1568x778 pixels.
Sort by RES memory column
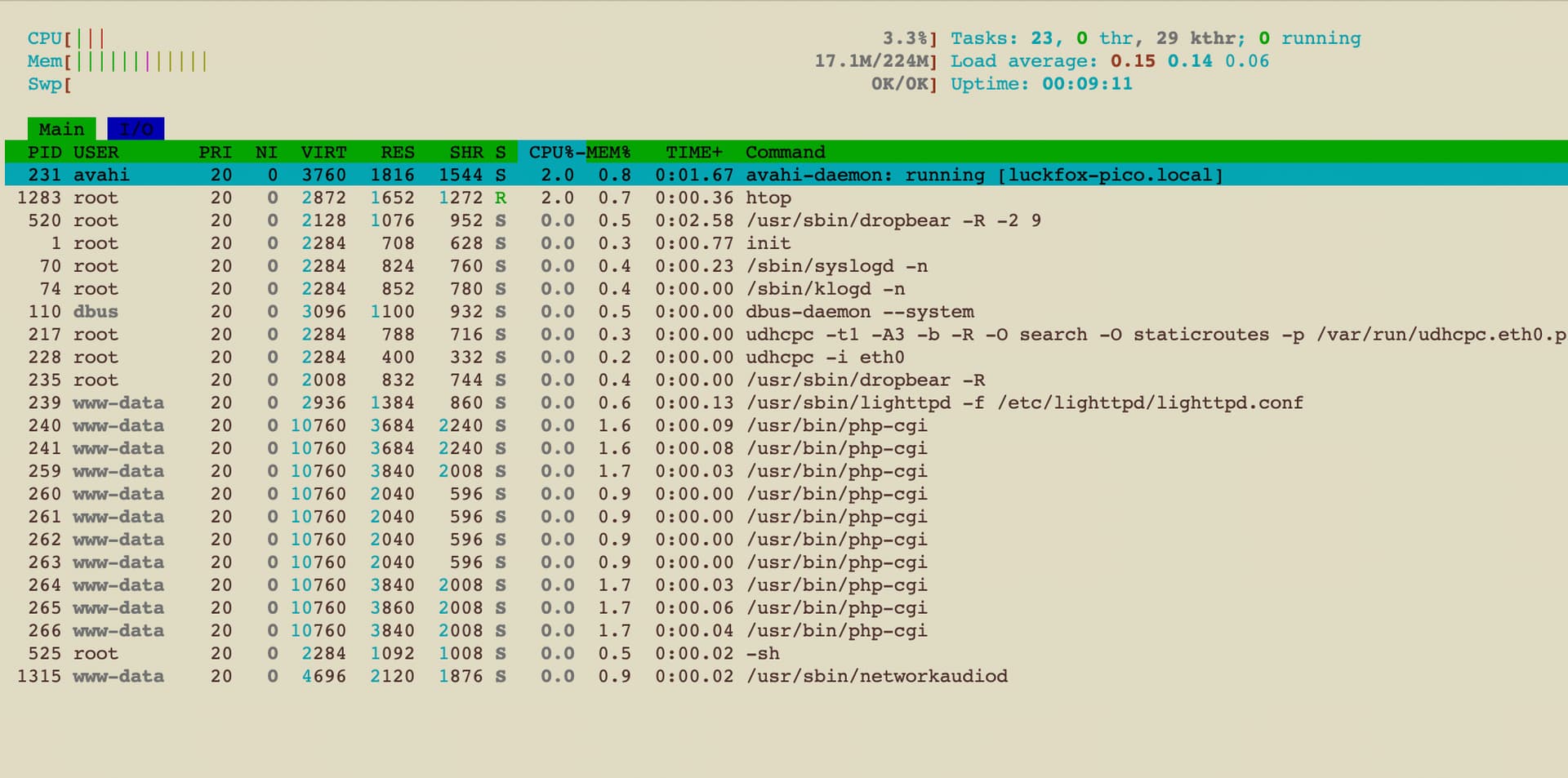[x=397, y=152]
